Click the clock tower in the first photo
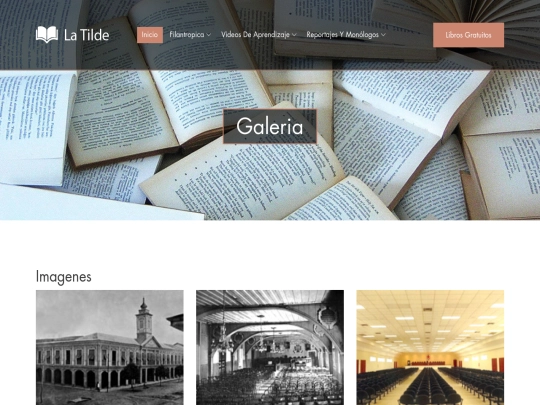The height and width of the screenshot is (405, 540). click(144, 320)
